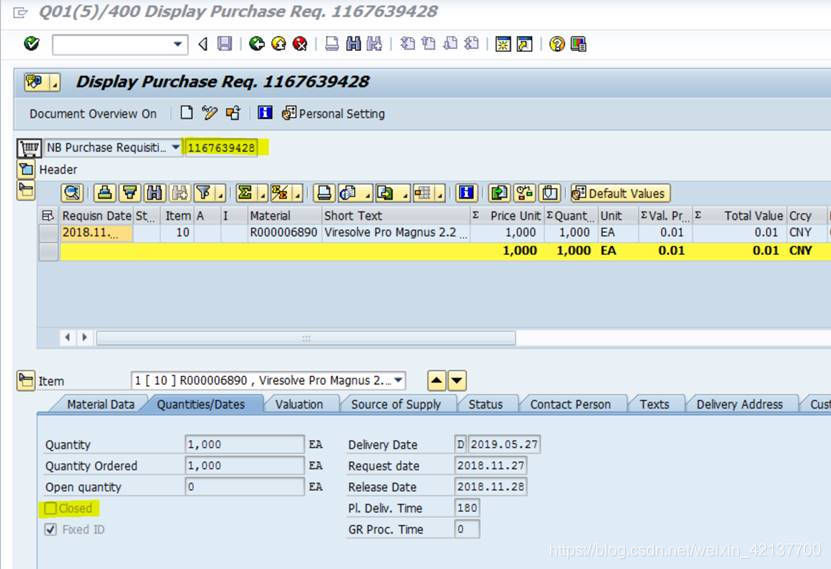The height and width of the screenshot is (569, 831).
Task: Toggle Display/Change pencil icon
Action: click(x=210, y=113)
